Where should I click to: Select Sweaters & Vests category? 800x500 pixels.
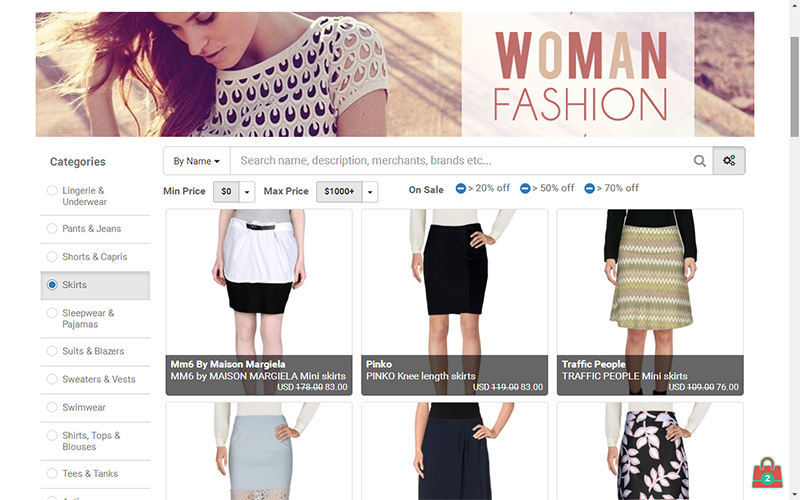pyautogui.click(x=95, y=379)
